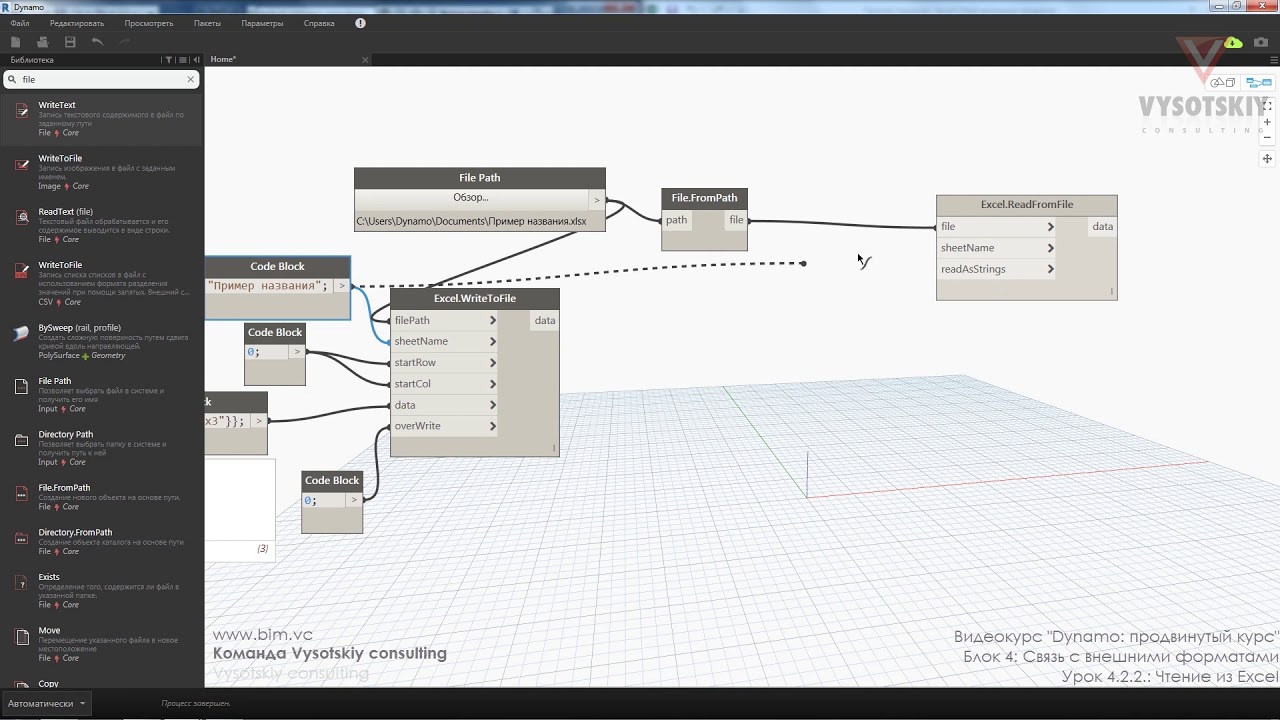1280x720 pixels.
Task: Select the Excel.WriteToFile node header
Action: pyautogui.click(x=475, y=299)
